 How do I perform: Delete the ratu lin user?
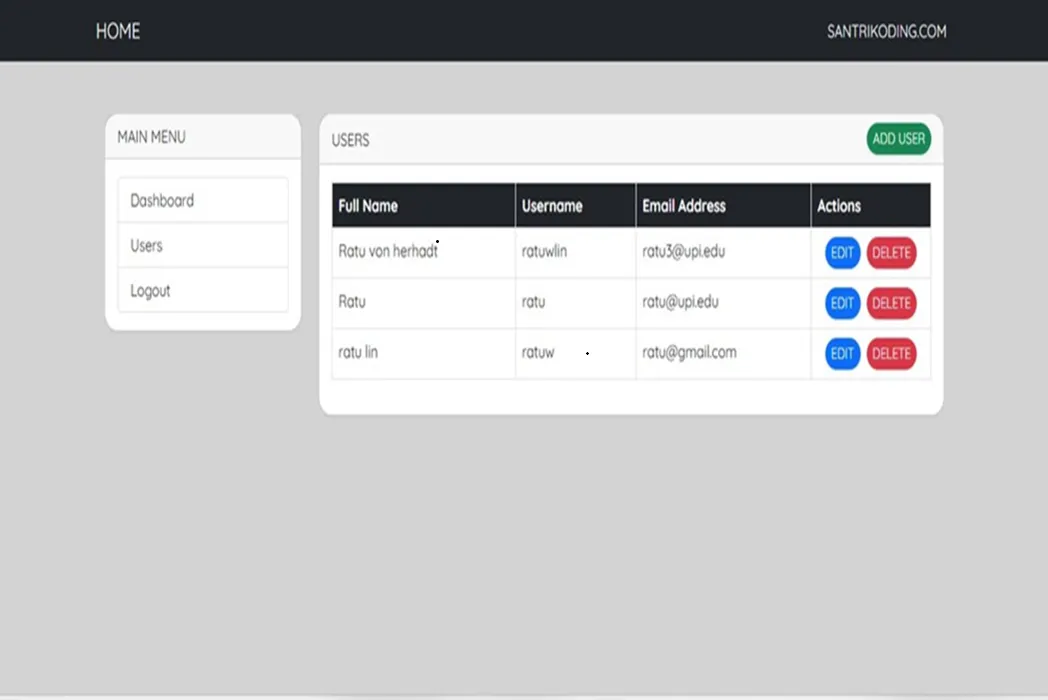(x=891, y=354)
